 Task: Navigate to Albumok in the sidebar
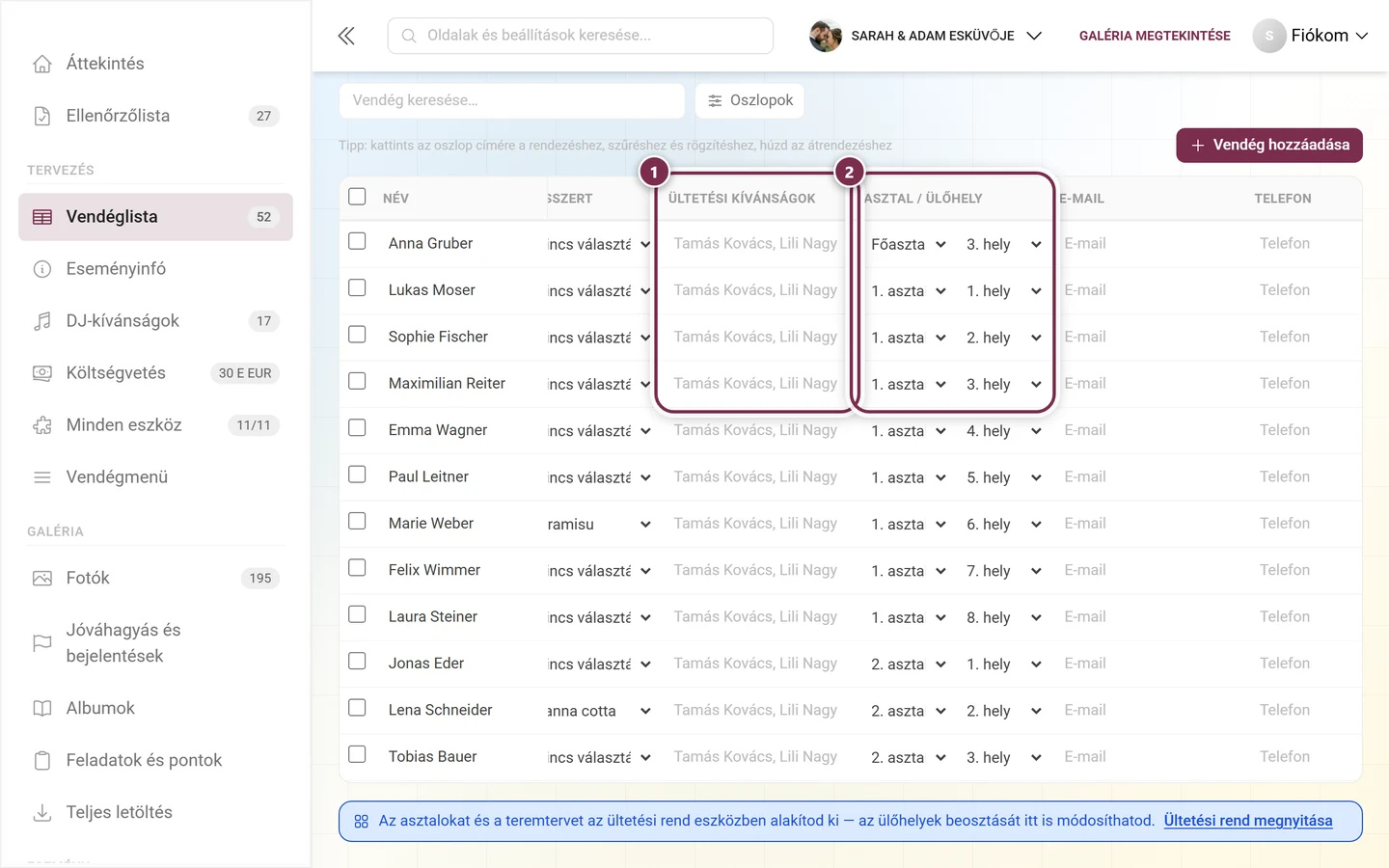[x=155, y=709]
